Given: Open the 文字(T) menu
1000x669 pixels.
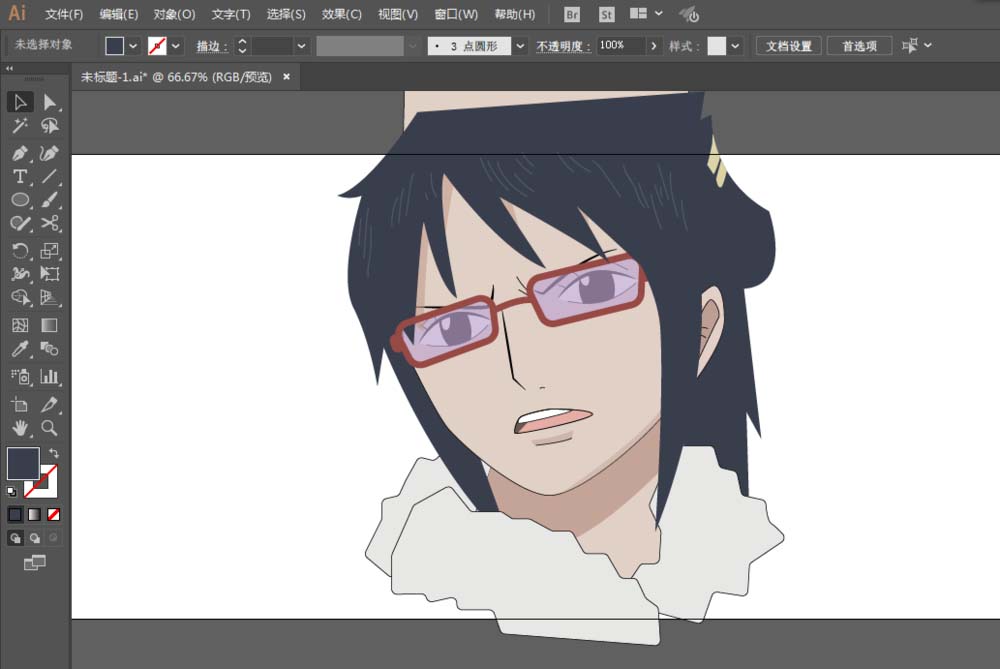Looking at the screenshot, I should [x=231, y=14].
